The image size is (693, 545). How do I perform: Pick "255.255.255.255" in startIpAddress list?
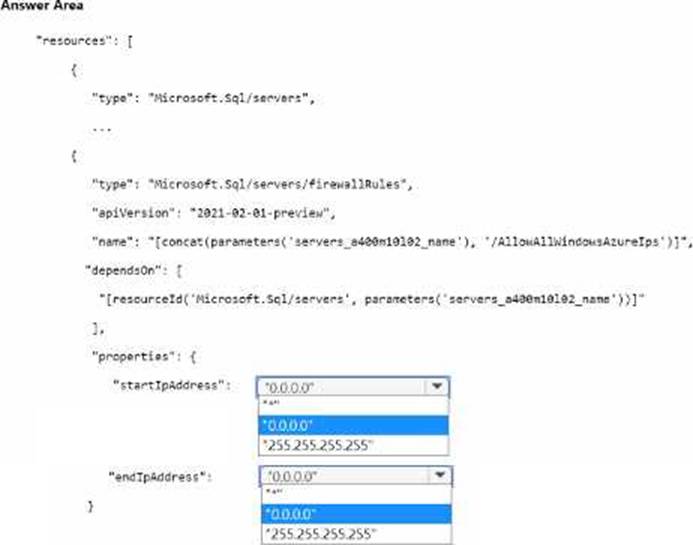353,445
